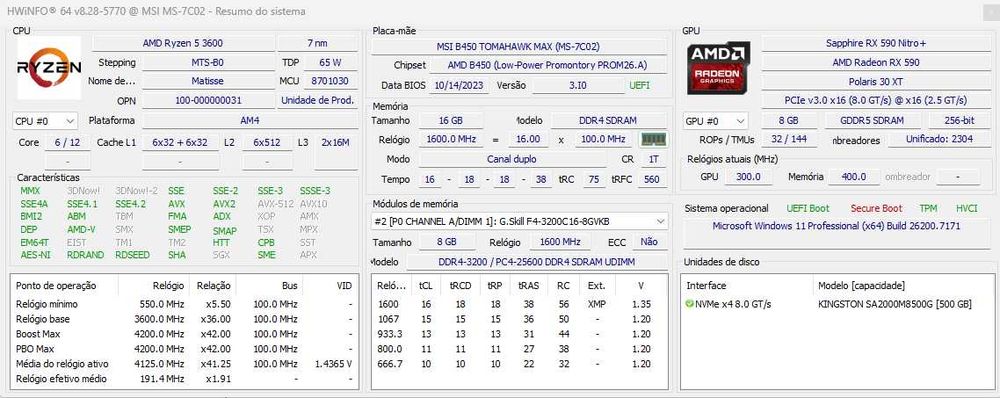Click the green memory module icon

tap(653, 139)
